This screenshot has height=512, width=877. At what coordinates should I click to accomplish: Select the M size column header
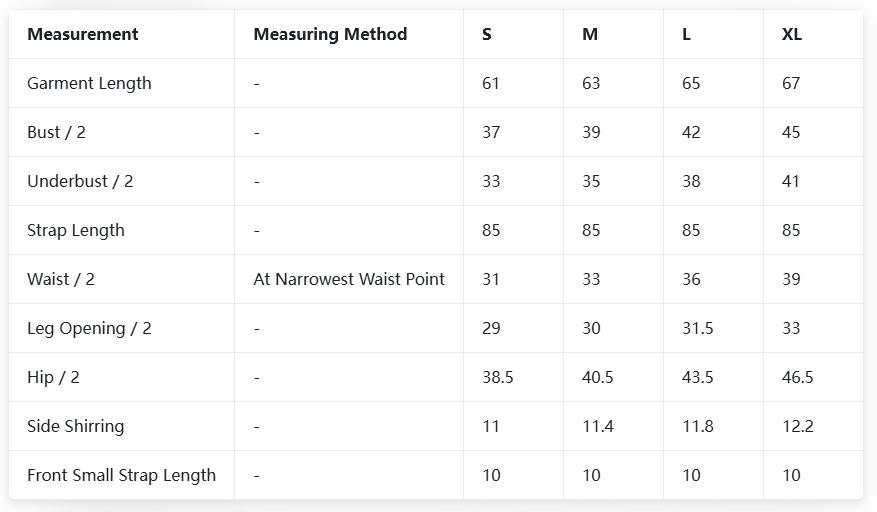coord(590,34)
